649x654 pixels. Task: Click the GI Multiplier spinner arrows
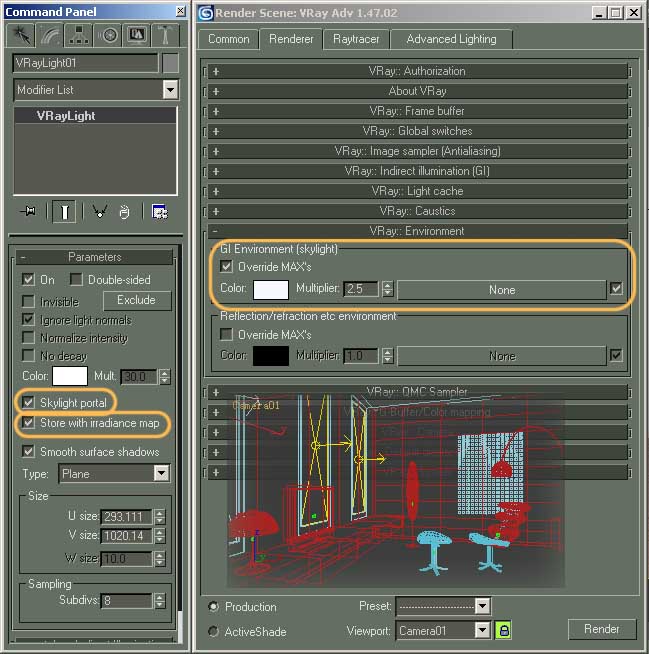[387, 289]
